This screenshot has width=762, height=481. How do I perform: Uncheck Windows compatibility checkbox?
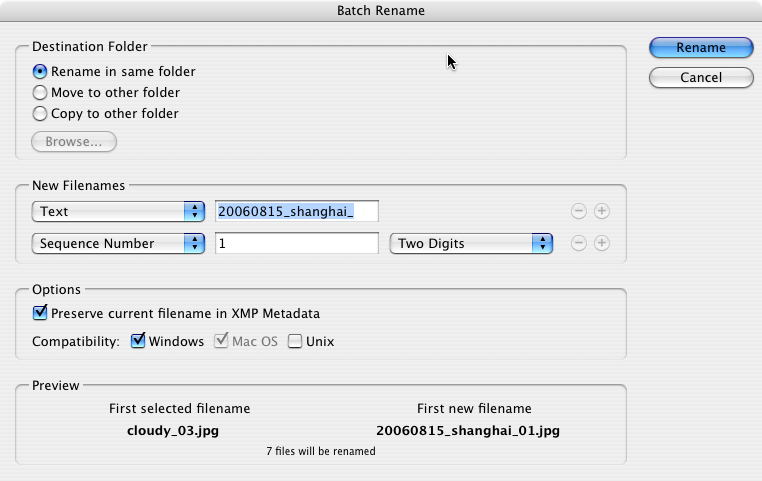pos(138,341)
